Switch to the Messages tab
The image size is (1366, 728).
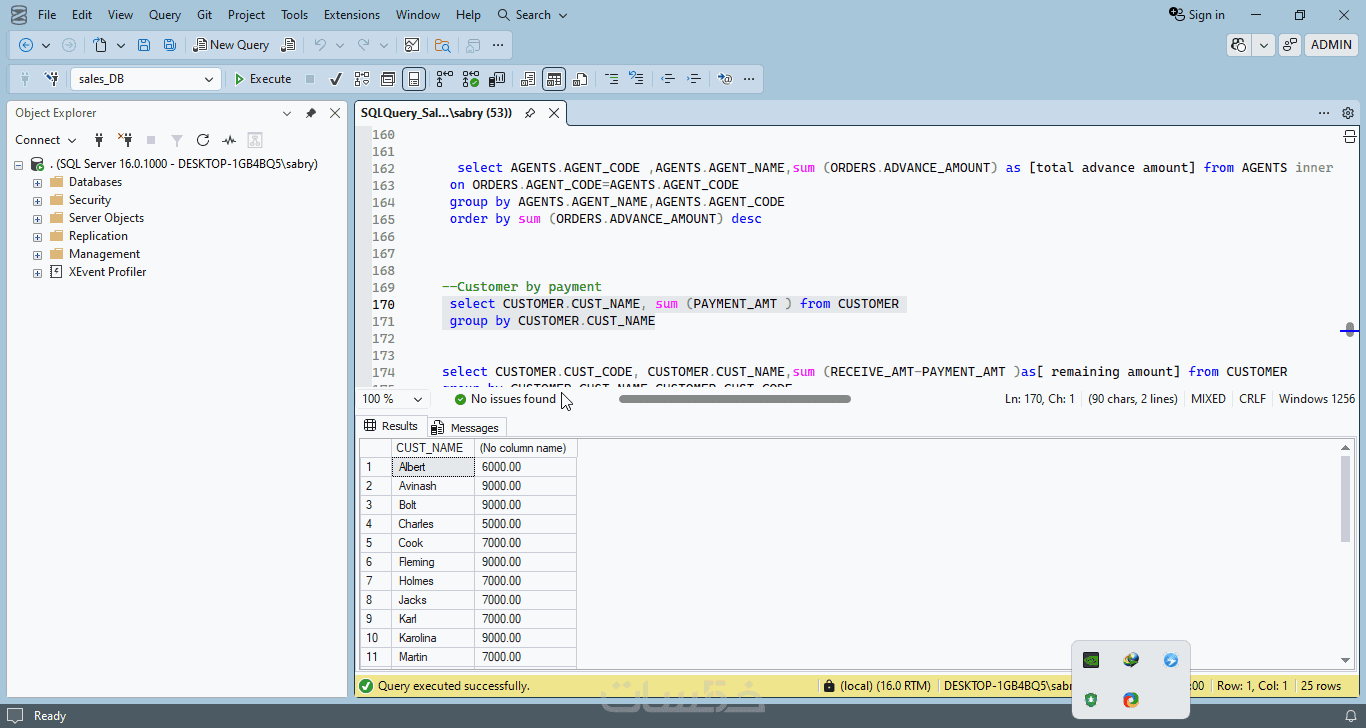point(465,427)
